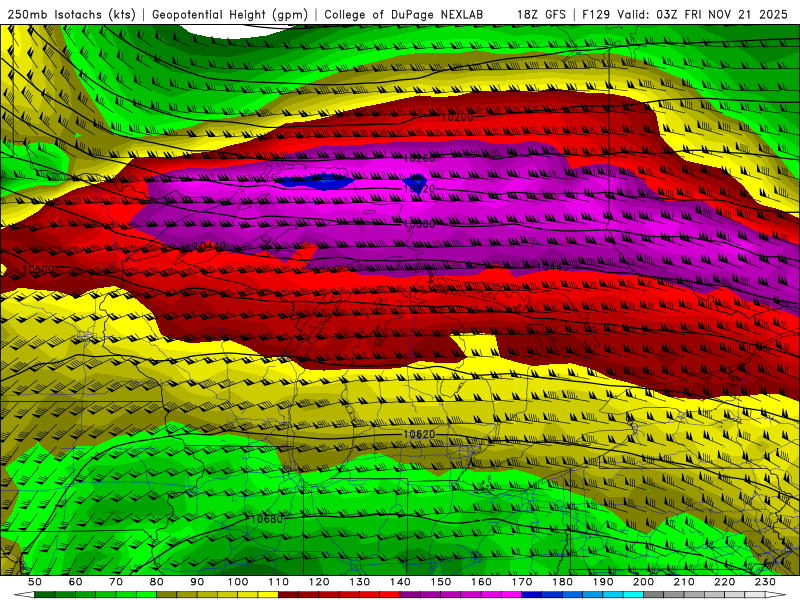Click the color bar label 80
The height and width of the screenshot is (600, 800).
(156, 582)
